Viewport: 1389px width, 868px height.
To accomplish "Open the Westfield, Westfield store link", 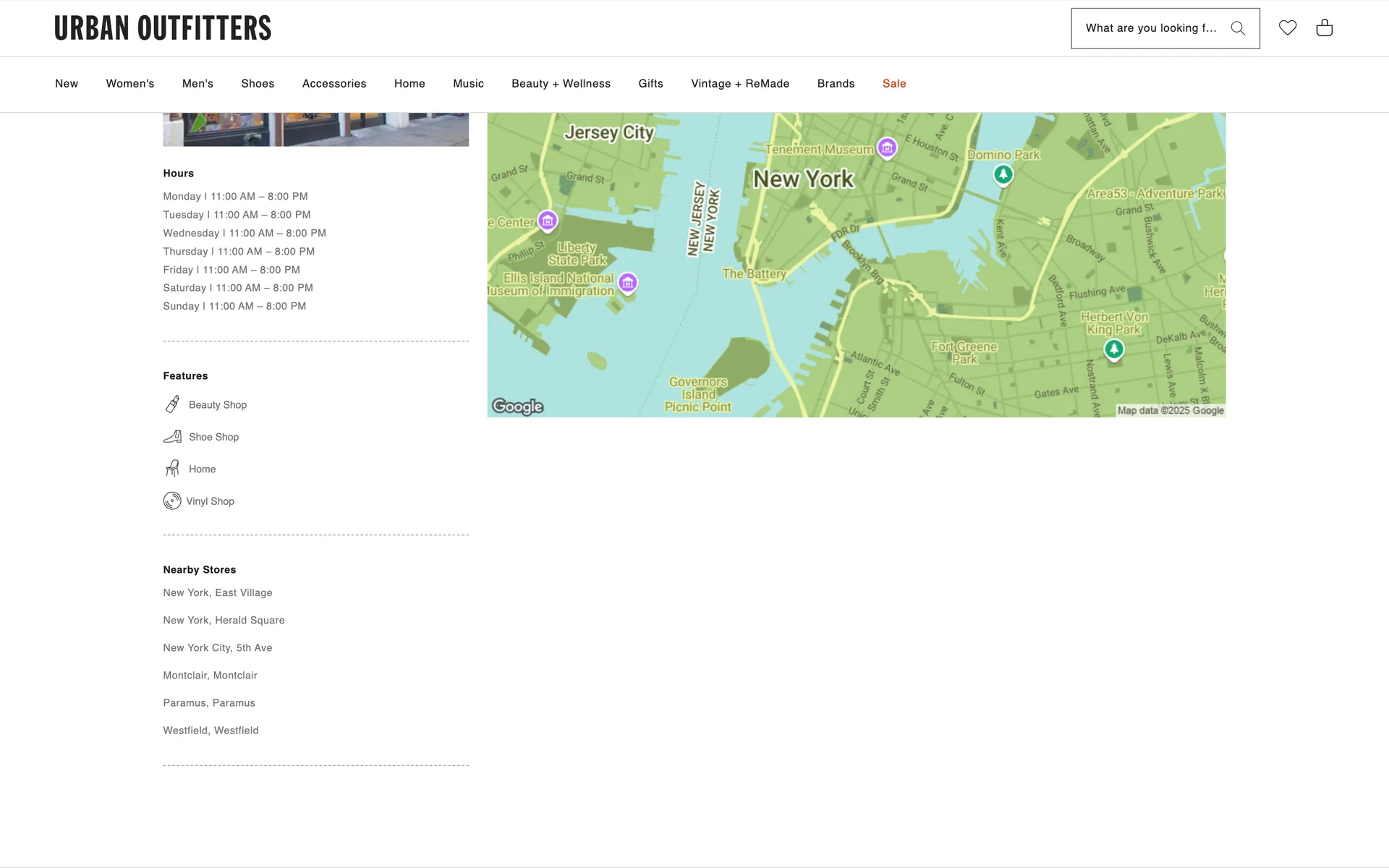I will click(211, 731).
